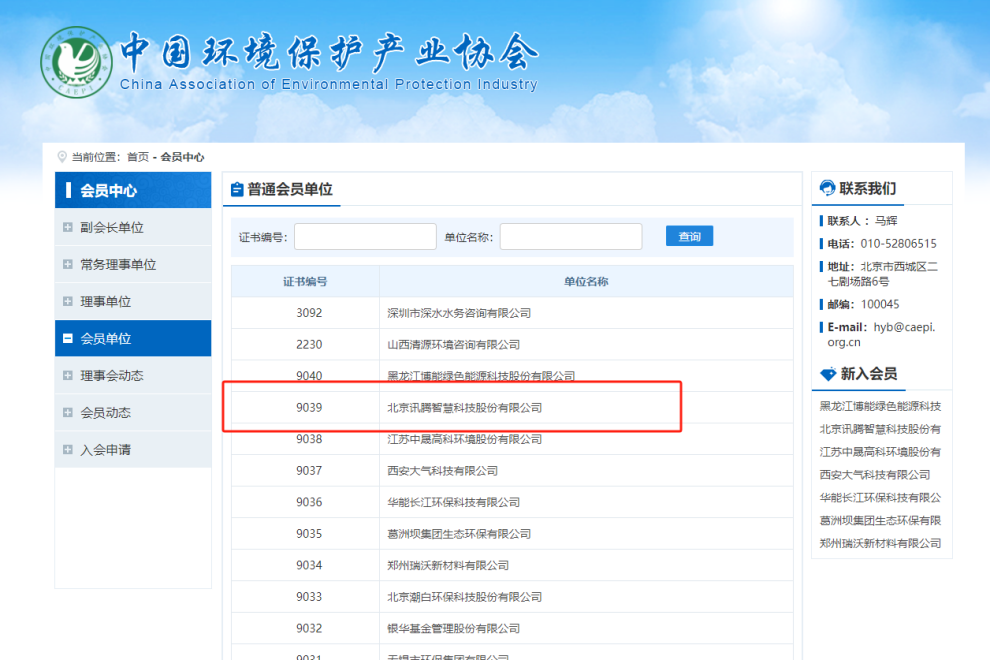The width and height of the screenshot is (990, 660).
Task: Expand the plus icon for 会员动态
Action: click(68, 412)
